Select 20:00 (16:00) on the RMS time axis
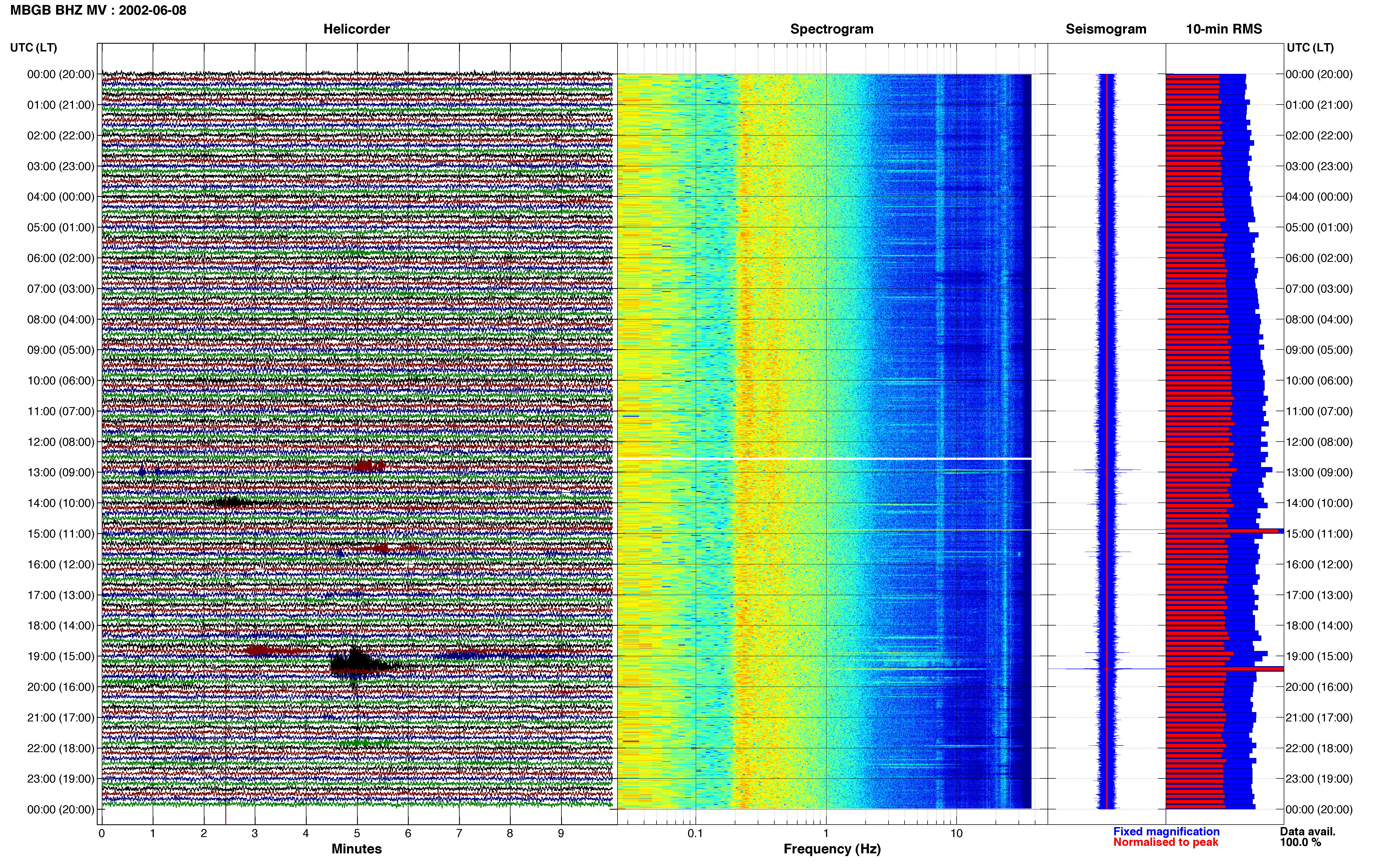The height and width of the screenshot is (868, 1388). pos(1319,687)
